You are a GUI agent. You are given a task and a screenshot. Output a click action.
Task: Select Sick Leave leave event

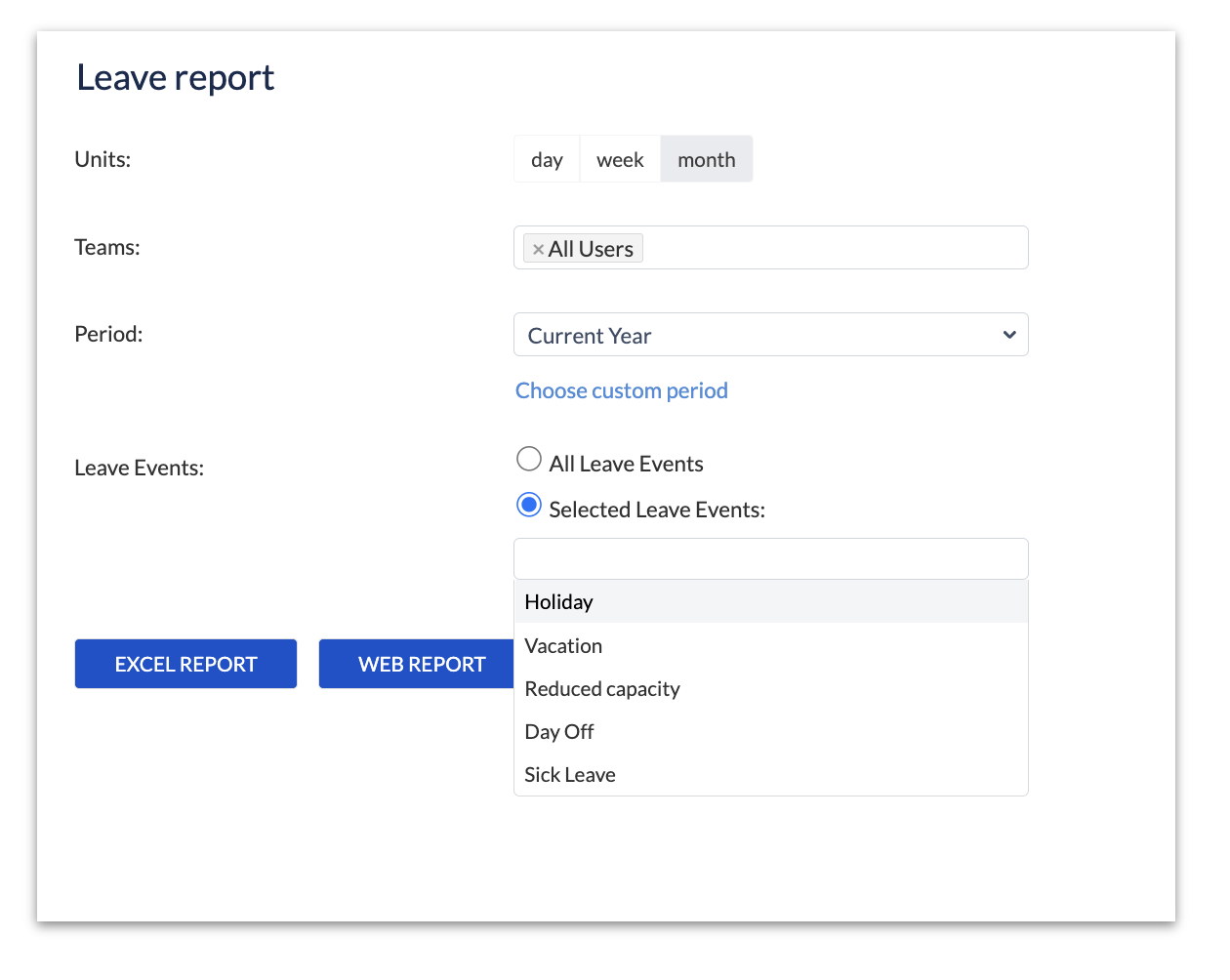pyautogui.click(x=570, y=775)
